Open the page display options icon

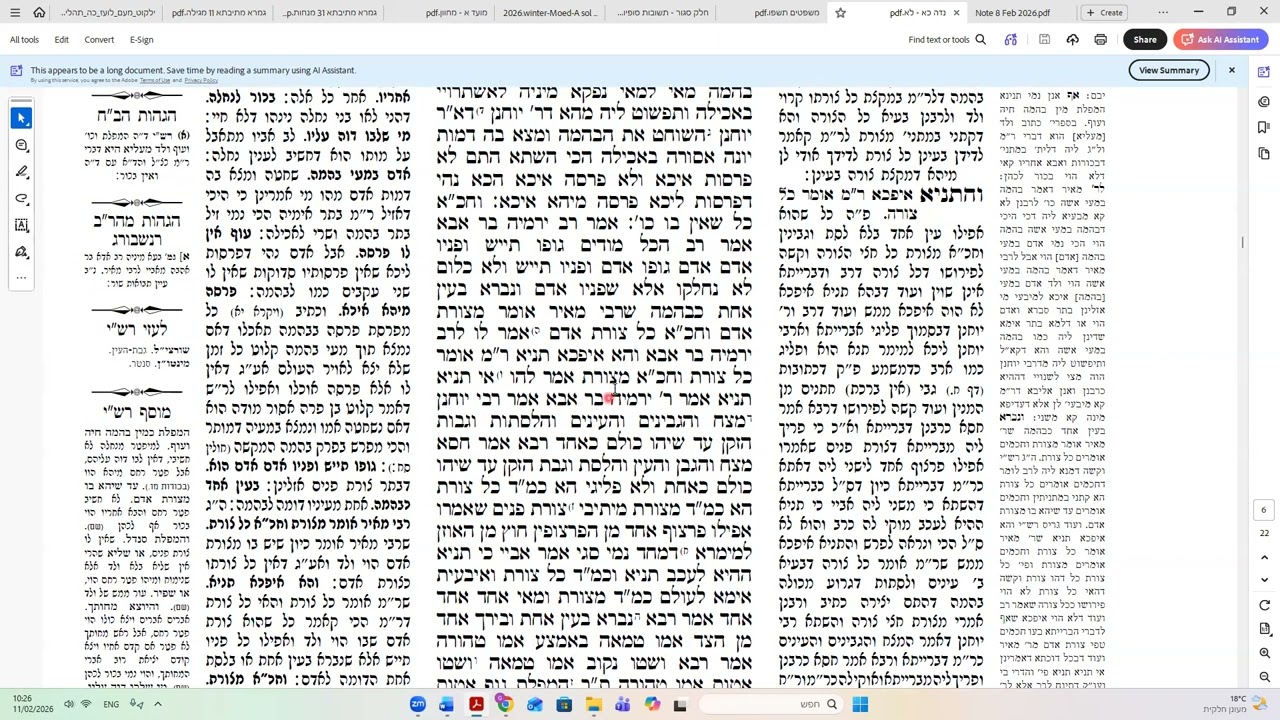[1264, 629]
